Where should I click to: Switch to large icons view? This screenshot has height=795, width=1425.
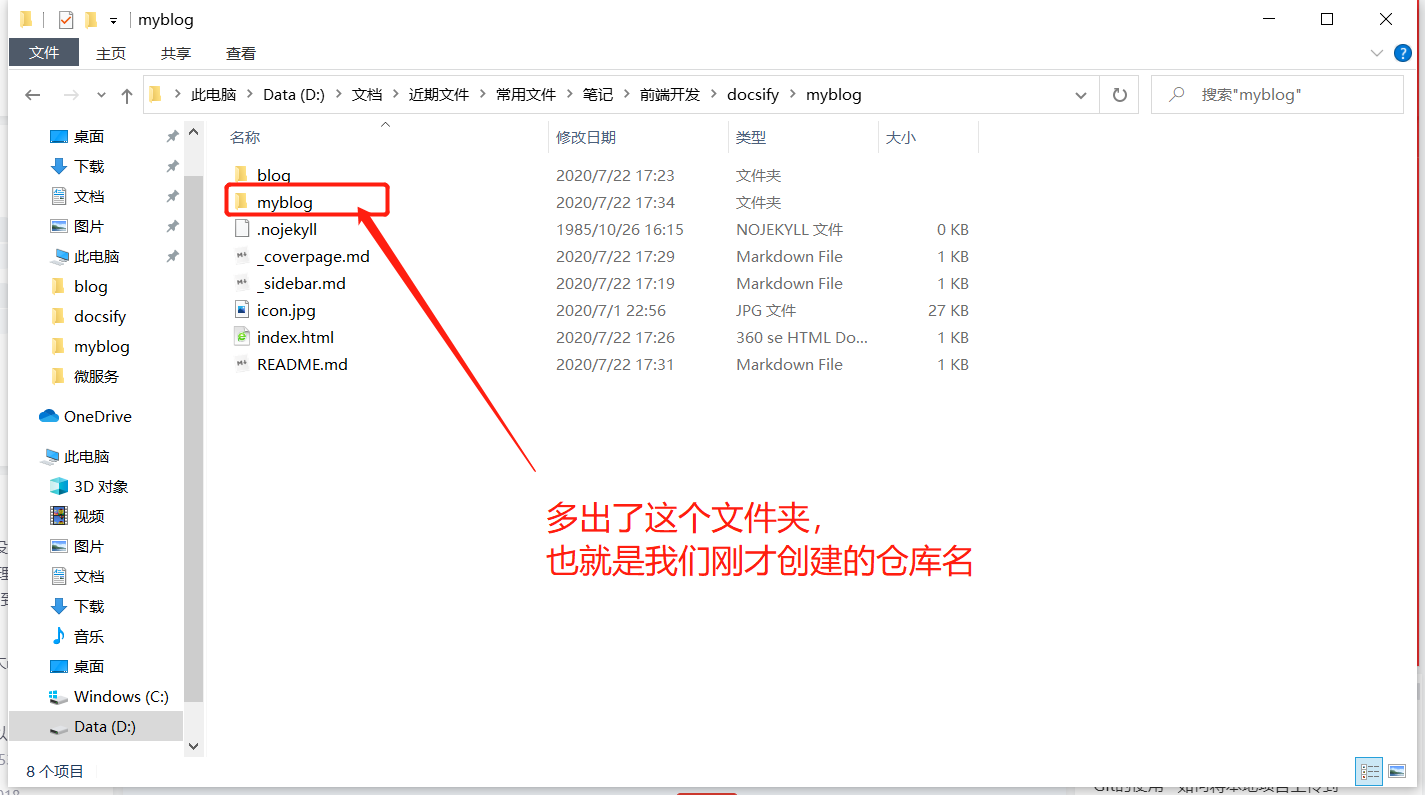point(1396,771)
